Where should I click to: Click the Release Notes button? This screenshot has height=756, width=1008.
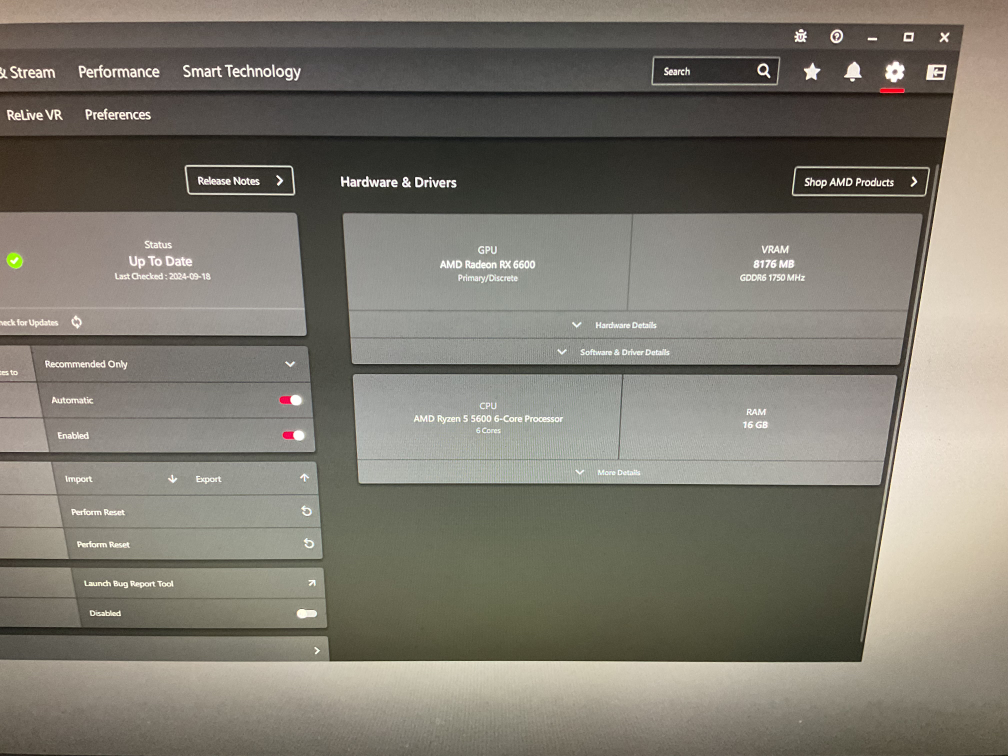[240, 181]
